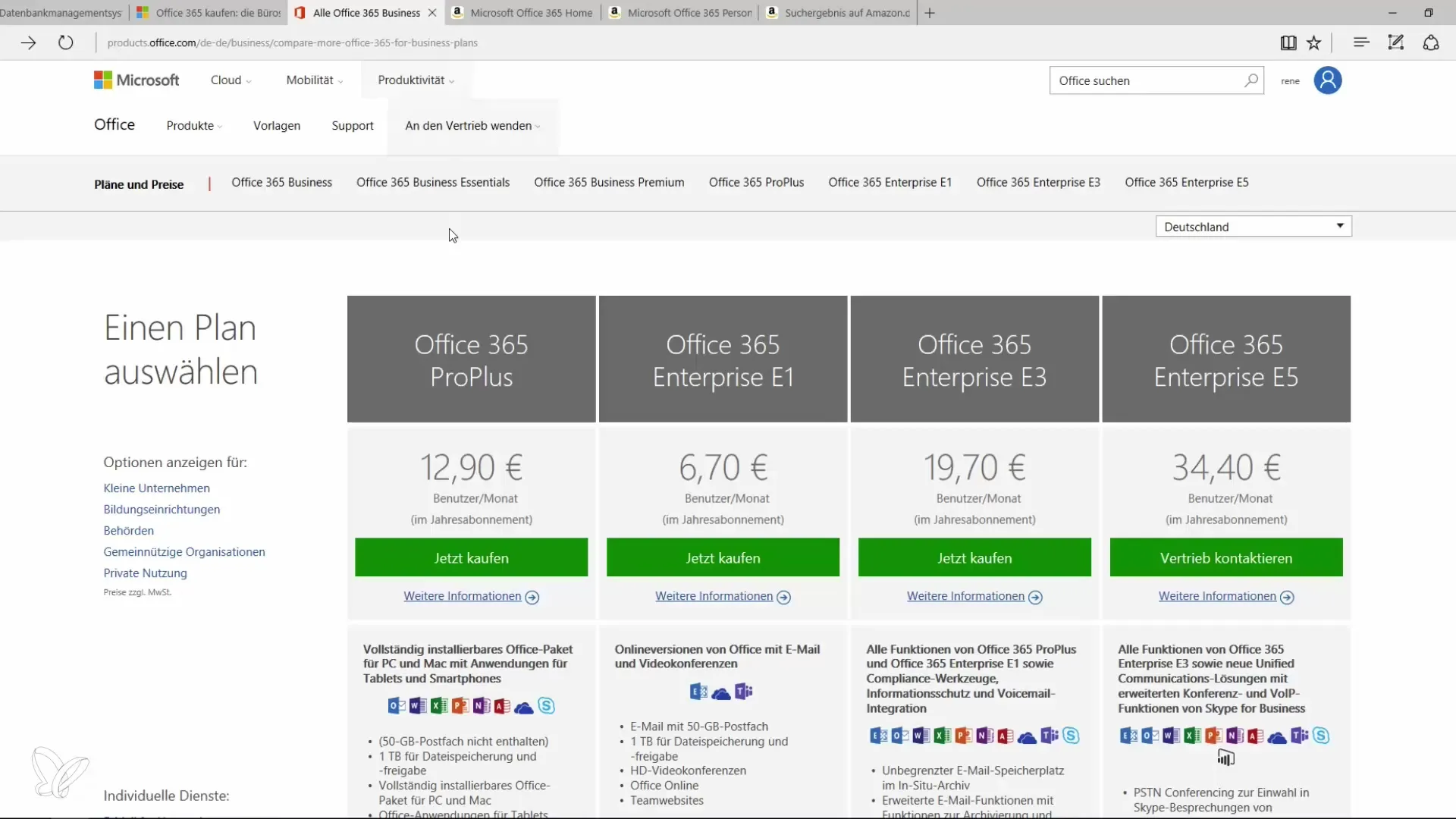Click Office 365 Enterprise E3 card header
This screenshot has height=819, width=1456.
click(x=974, y=359)
